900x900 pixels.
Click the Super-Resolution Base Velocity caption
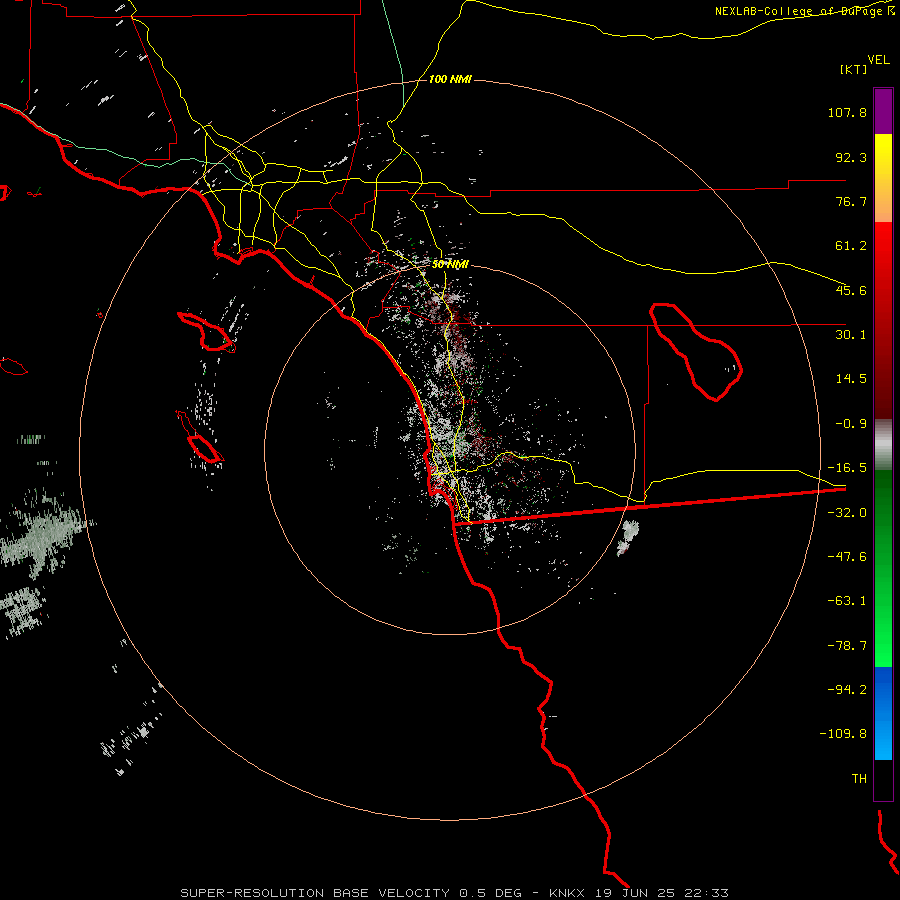coord(455,893)
